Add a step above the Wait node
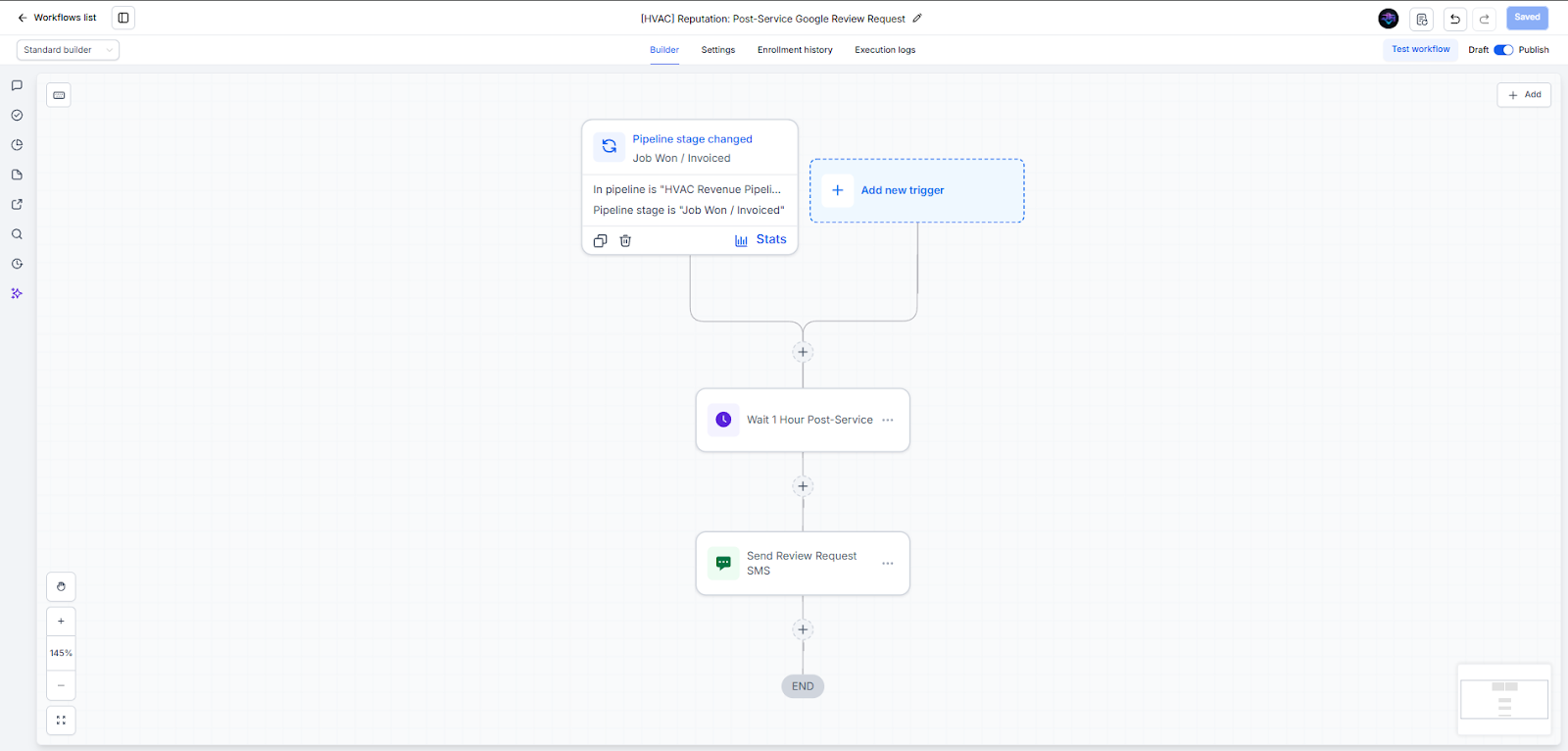1568x751 pixels. point(803,352)
